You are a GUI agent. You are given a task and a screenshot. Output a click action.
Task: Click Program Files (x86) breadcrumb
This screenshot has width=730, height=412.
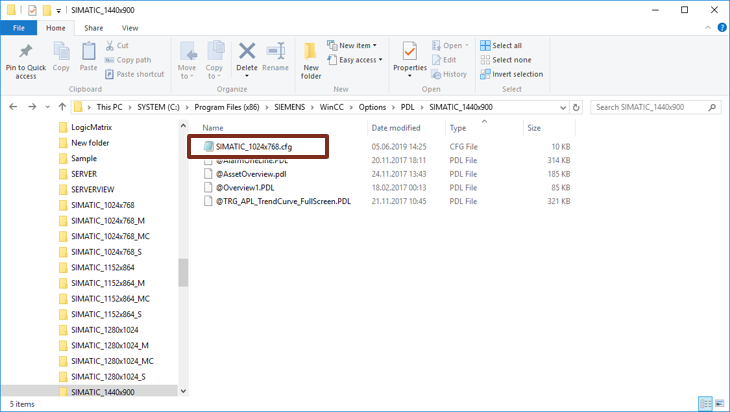click(227, 107)
